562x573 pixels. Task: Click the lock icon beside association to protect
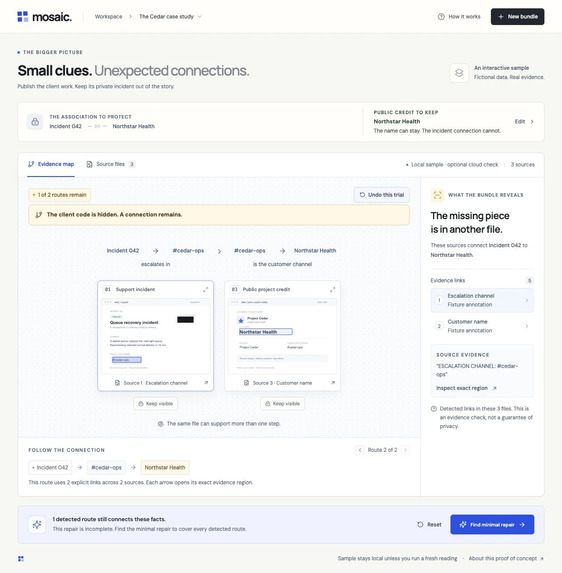click(x=35, y=122)
